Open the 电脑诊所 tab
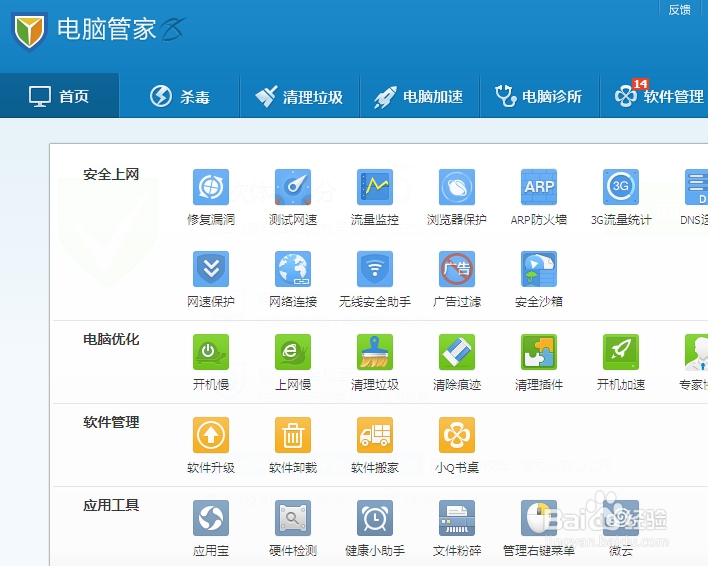Viewport: 708px width, 566px height. tap(539, 96)
